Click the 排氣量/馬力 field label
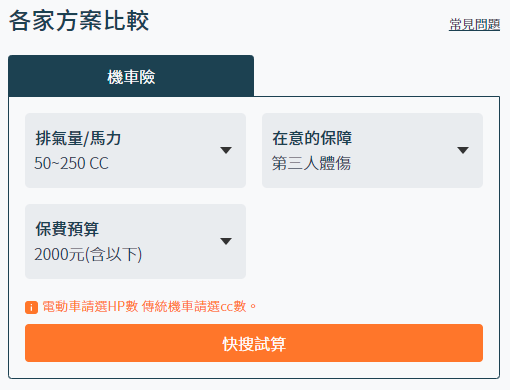510x390 pixels. (78, 138)
